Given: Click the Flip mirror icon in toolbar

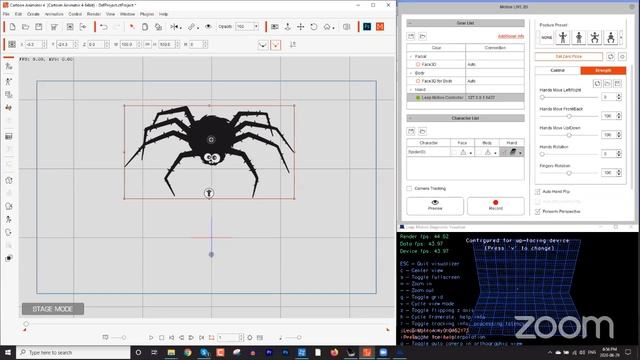Looking at the screenshot, I should pyautogui.click(x=175, y=27).
